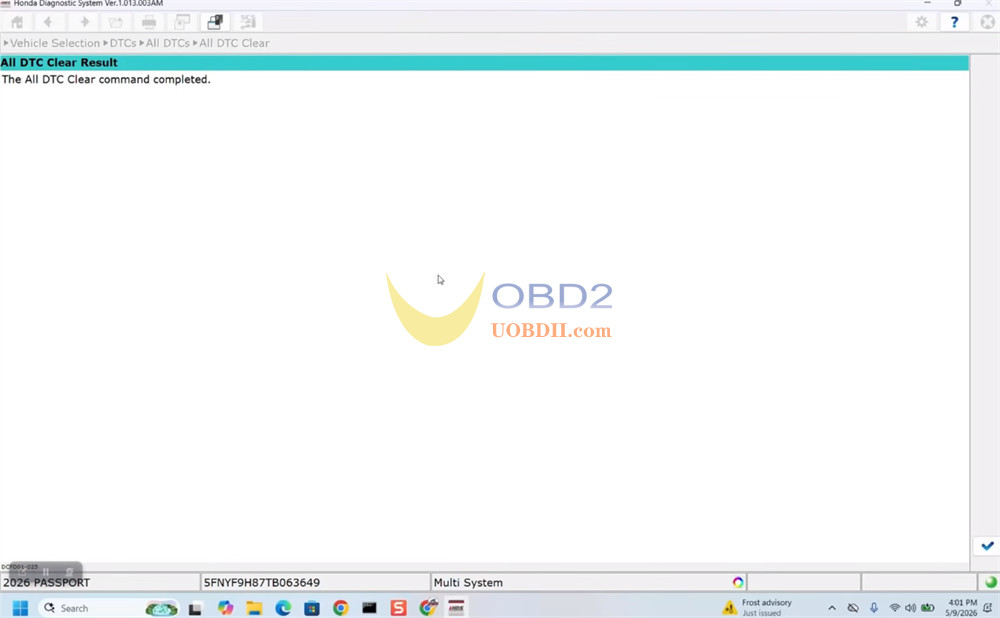The width and height of the screenshot is (1000, 618).
Task: Click the Forward arrow toolbar icon
Action: point(84,22)
